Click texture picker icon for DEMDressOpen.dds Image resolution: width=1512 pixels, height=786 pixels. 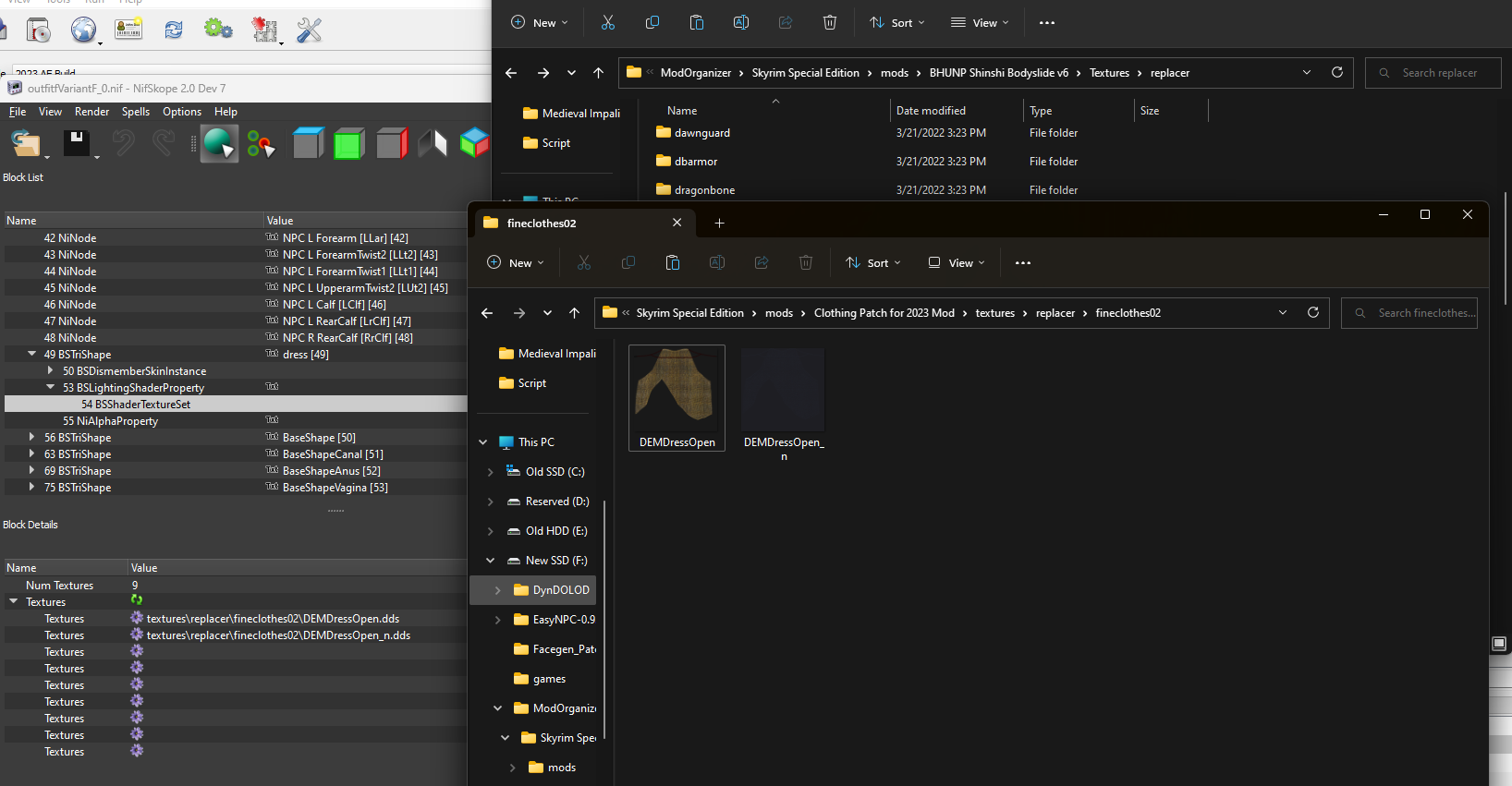tap(137, 618)
